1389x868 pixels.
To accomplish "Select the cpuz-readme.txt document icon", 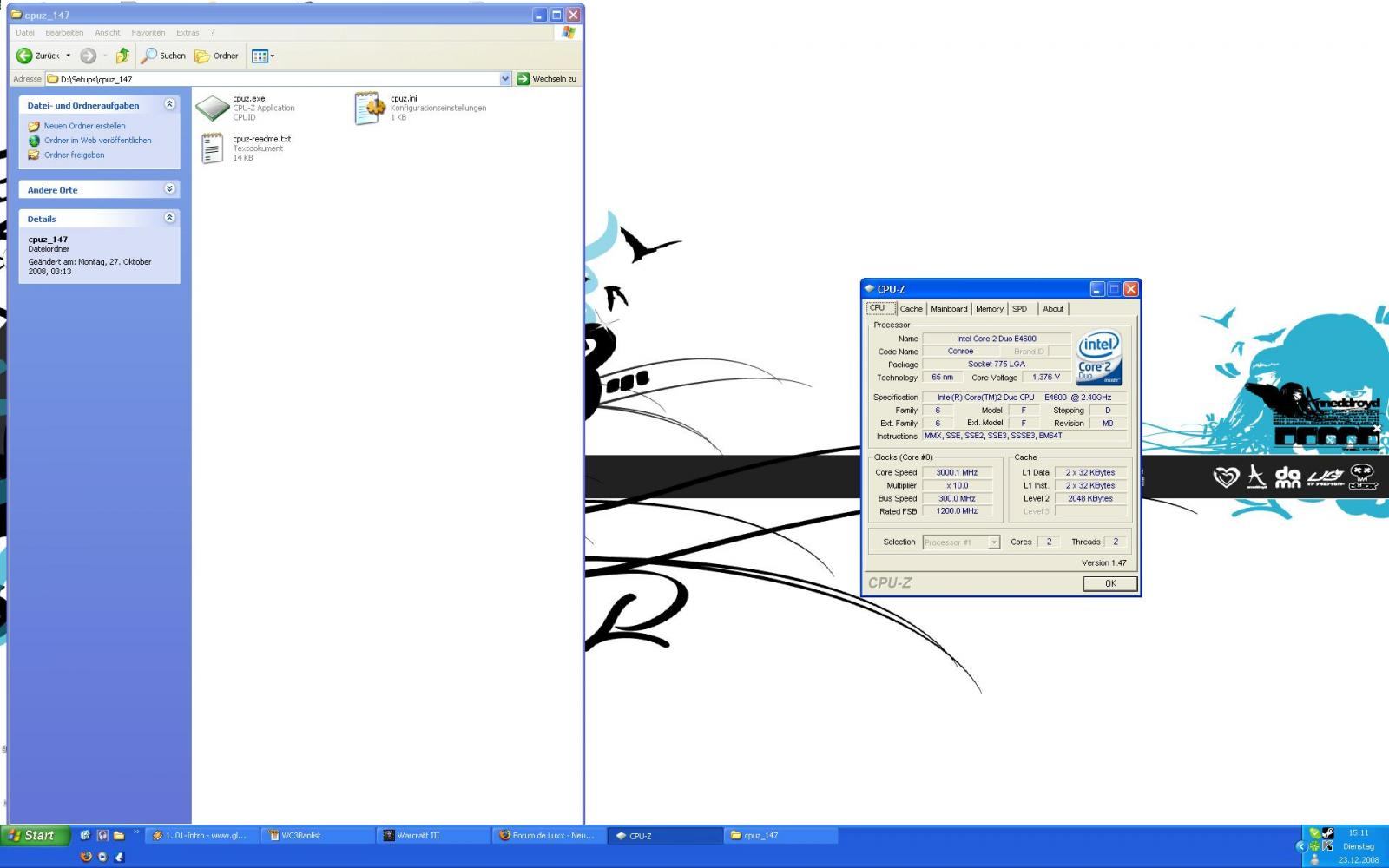I will pos(213,148).
